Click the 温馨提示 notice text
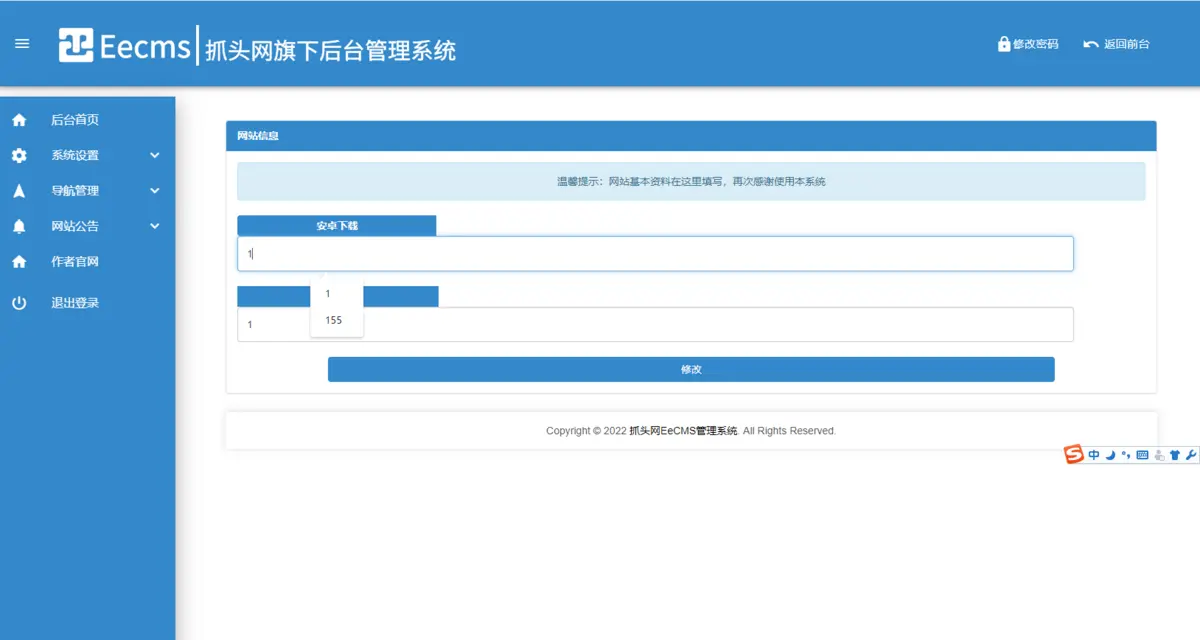 click(x=691, y=182)
